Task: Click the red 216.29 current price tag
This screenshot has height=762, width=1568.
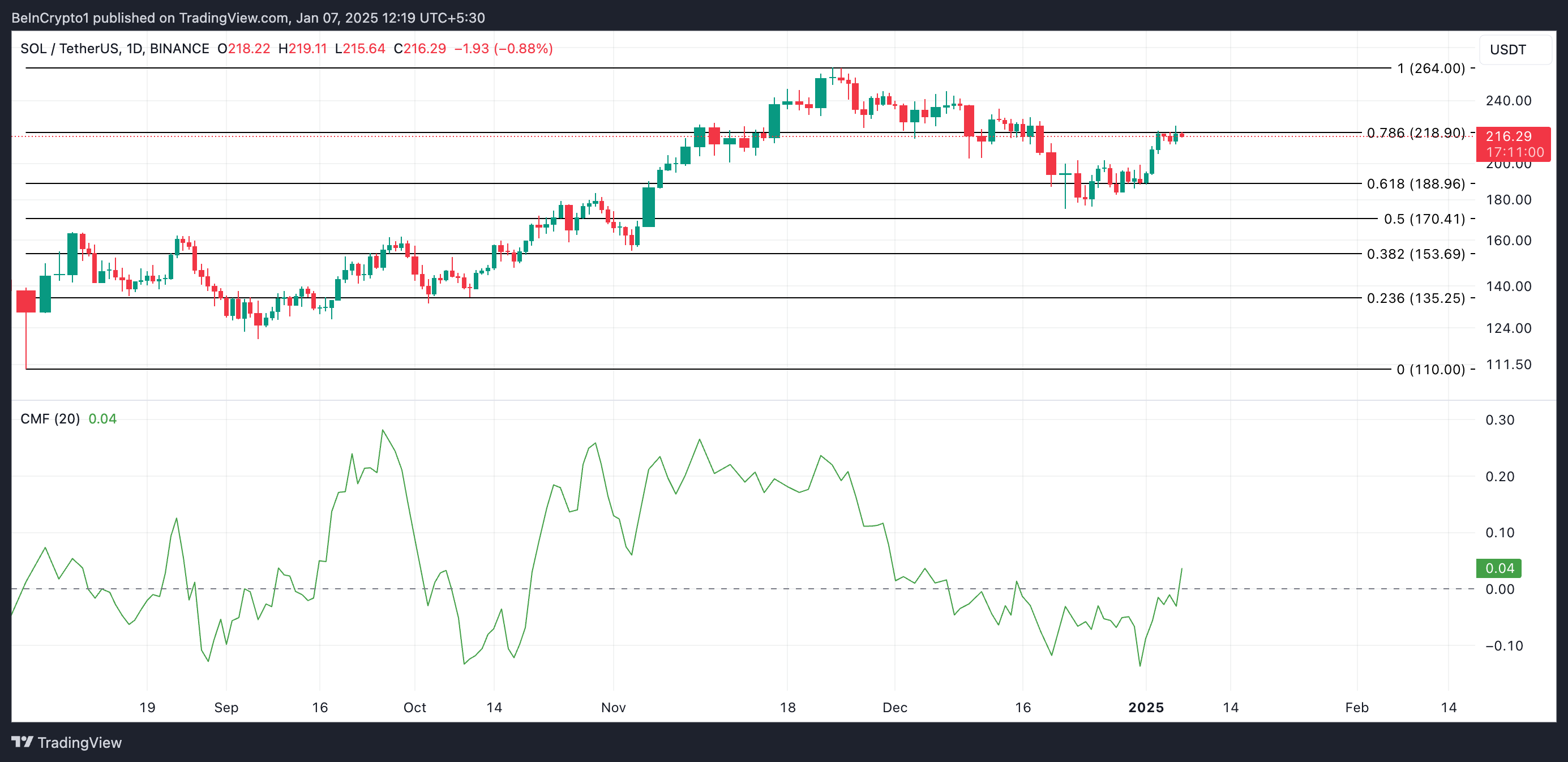Action: (x=1514, y=144)
